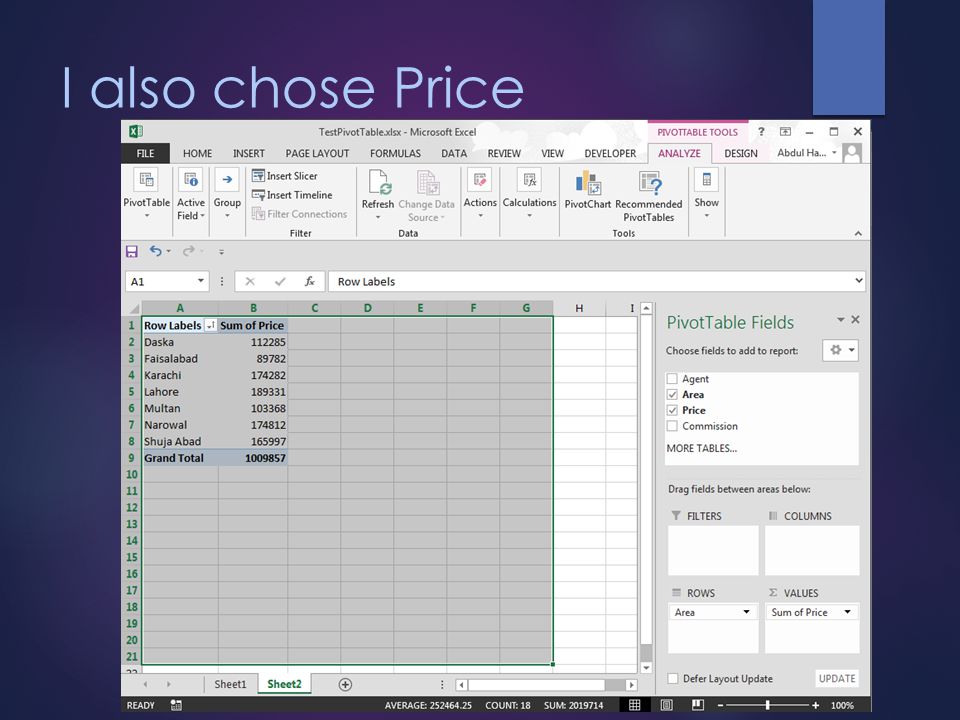Refresh the pivot table data
This screenshot has height=720, width=960.
click(x=378, y=195)
